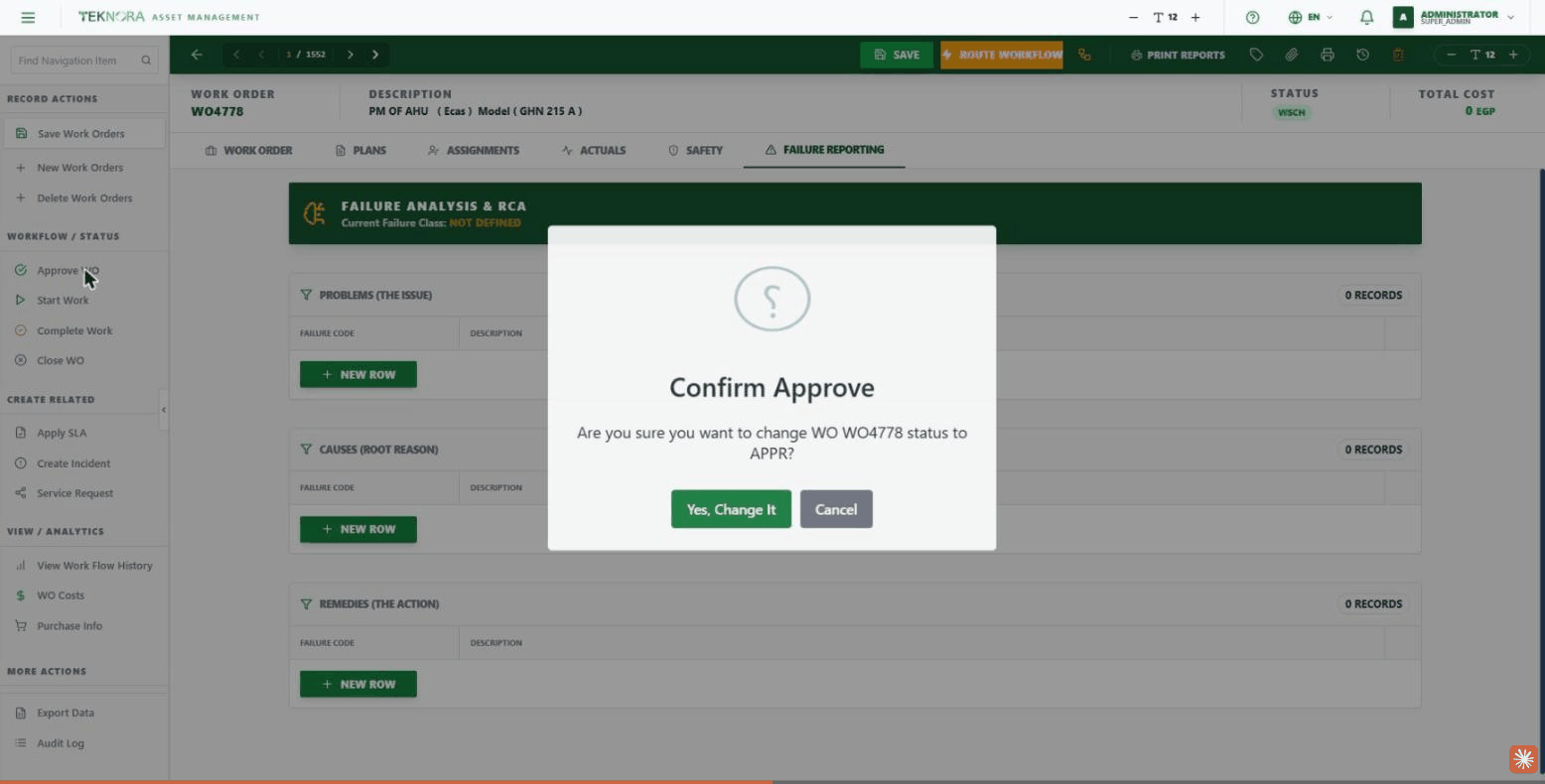
Task: Go back with the left arrow
Action: (197, 55)
